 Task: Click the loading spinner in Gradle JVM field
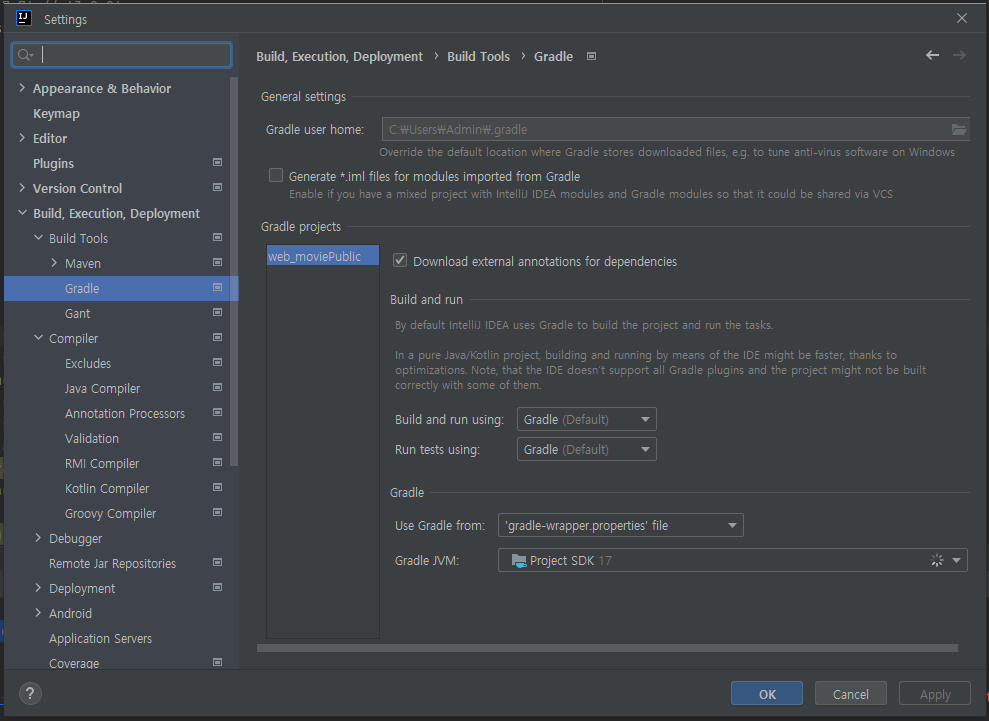(x=937, y=560)
